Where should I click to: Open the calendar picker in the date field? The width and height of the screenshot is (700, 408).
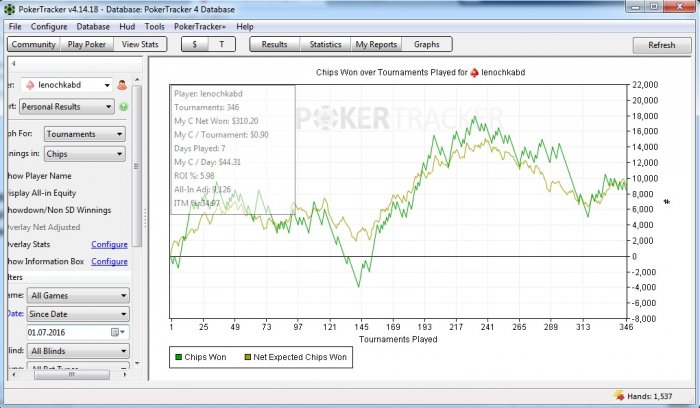[118, 332]
